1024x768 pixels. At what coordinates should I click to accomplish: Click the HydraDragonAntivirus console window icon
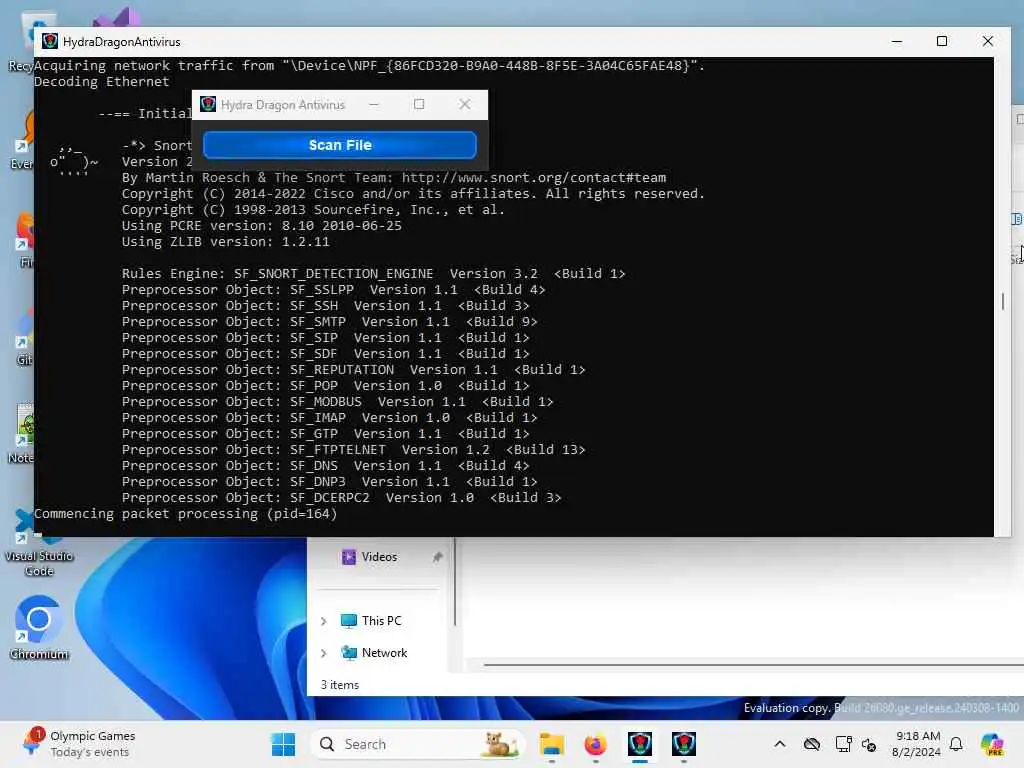[x=50, y=41]
